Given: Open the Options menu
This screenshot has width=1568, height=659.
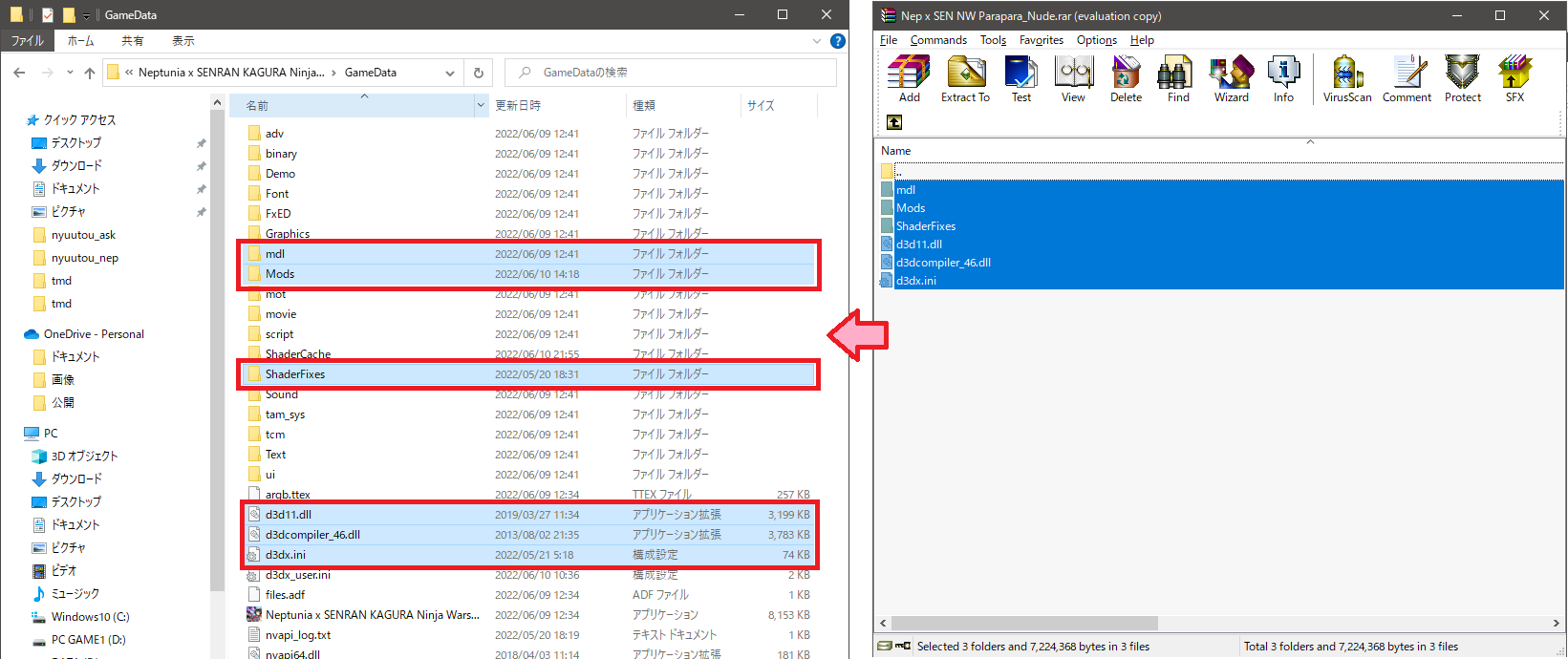Looking at the screenshot, I should pos(1096,40).
